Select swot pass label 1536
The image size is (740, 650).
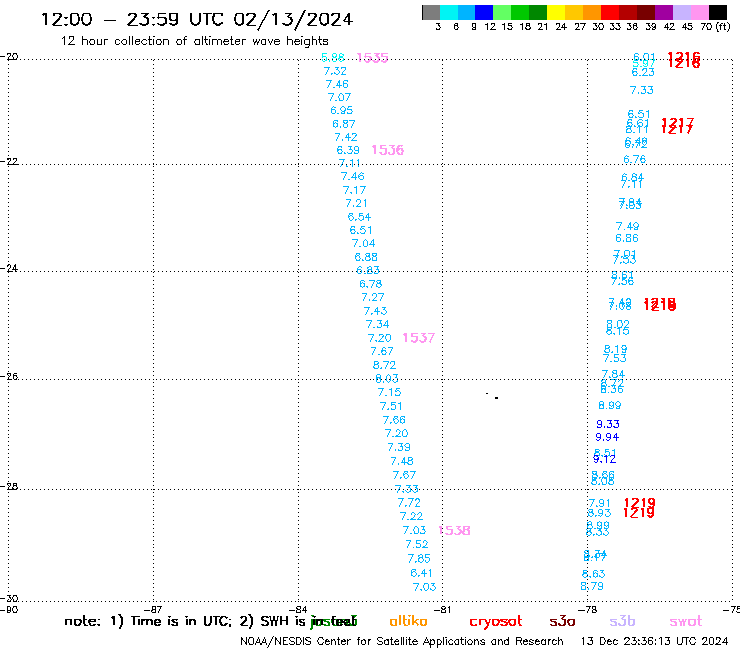click(387, 150)
